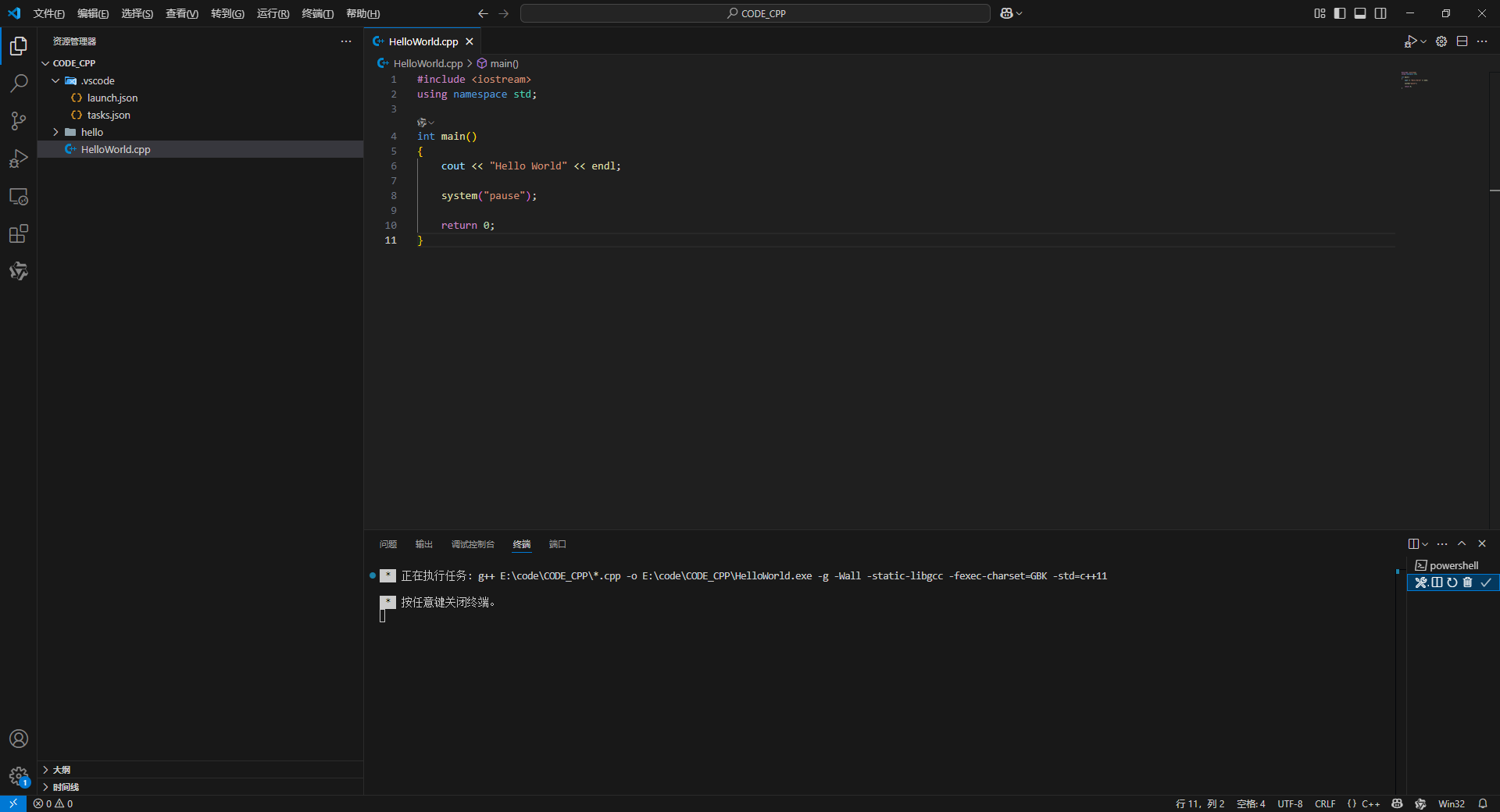This screenshot has height=812, width=1500.
Task: Open the 文件(F) menu
Action: click(49, 13)
